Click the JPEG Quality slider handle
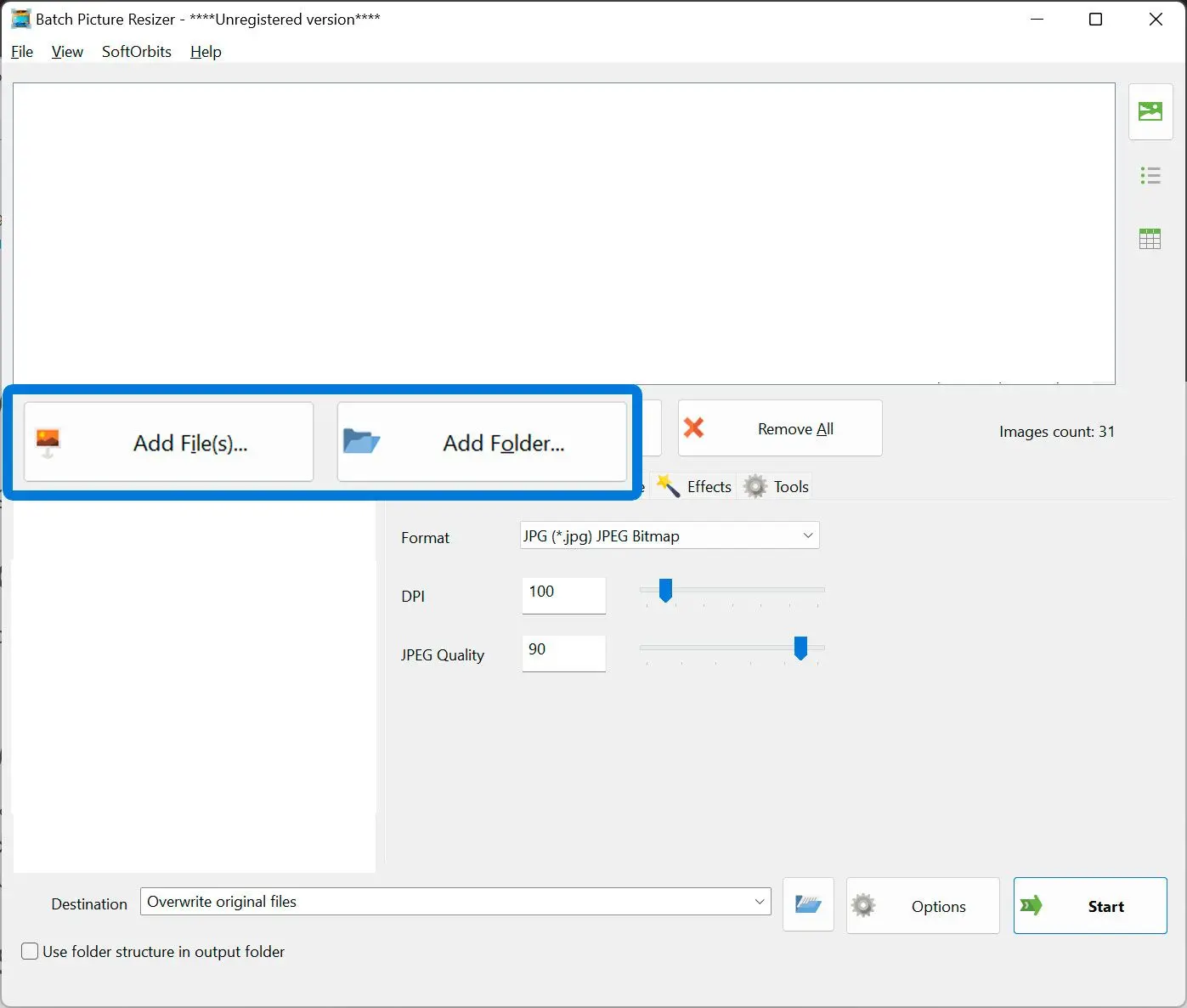Image resolution: width=1187 pixels, height=1008 pixels. tap(800, 648)
